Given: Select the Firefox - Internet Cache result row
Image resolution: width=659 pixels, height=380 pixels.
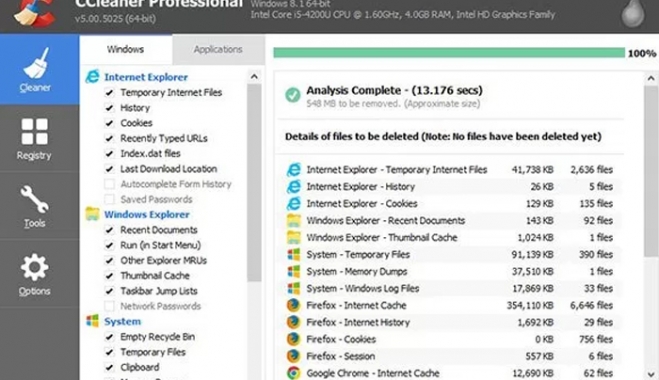Looking at the screenshot, I should [450, 305].
